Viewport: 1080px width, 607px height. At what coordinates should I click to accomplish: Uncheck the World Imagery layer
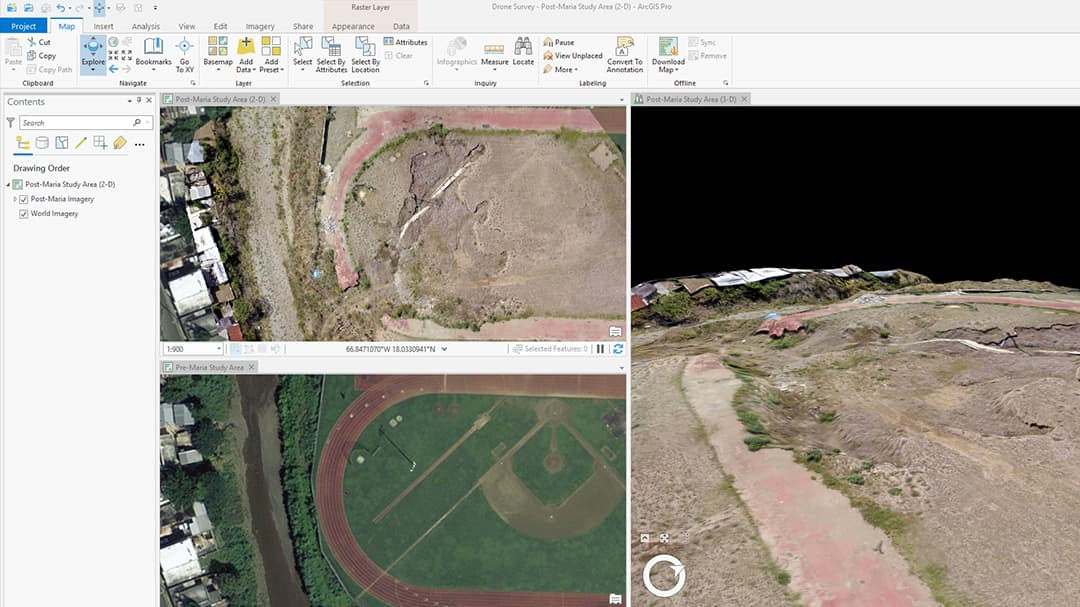[23, 213]
